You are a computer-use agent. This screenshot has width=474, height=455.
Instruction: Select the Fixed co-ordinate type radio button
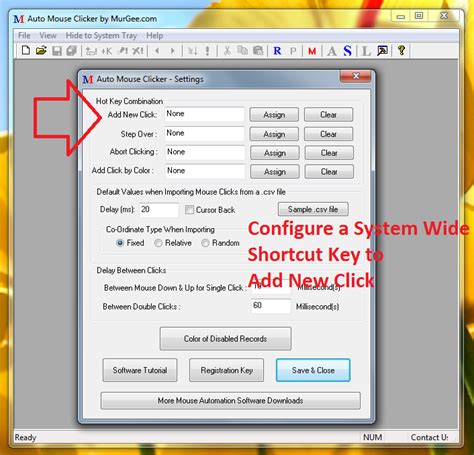120,243
